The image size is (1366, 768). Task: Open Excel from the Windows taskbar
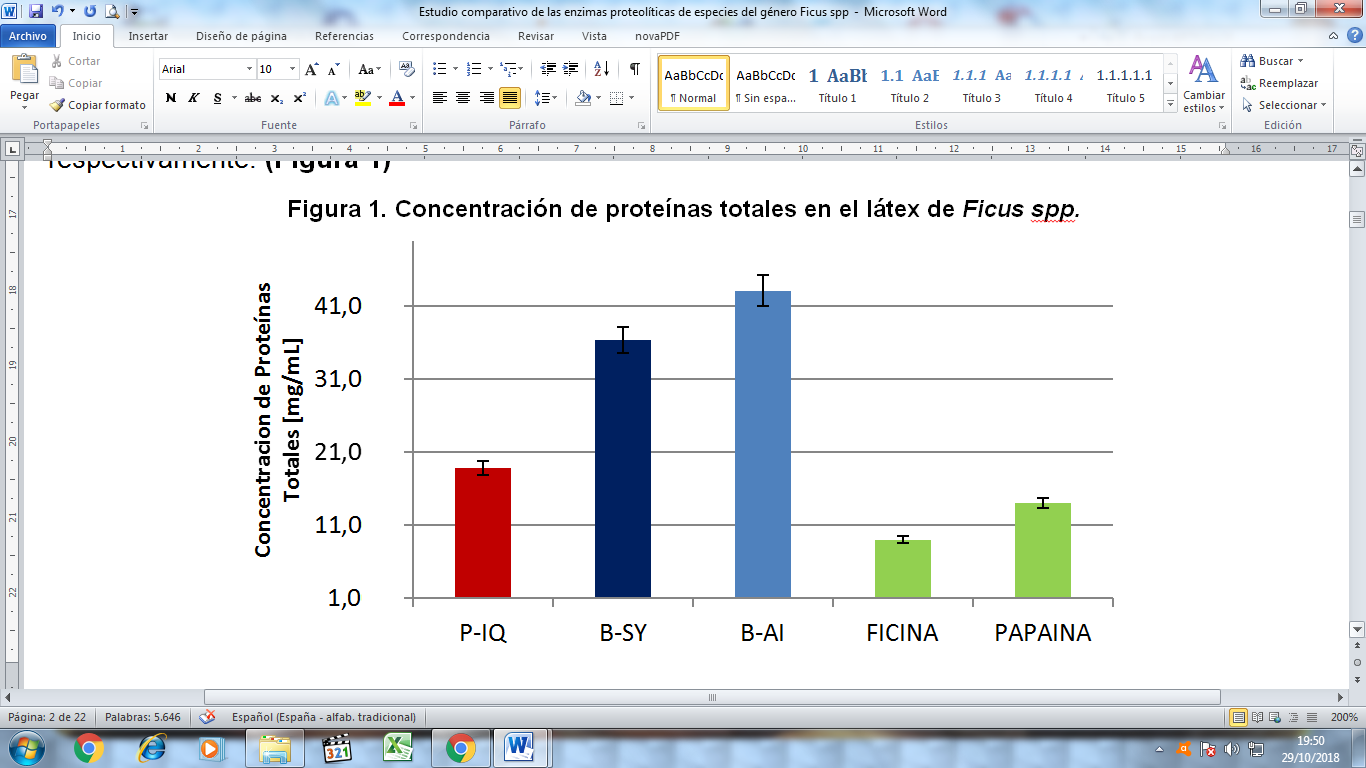click(398, 747)
